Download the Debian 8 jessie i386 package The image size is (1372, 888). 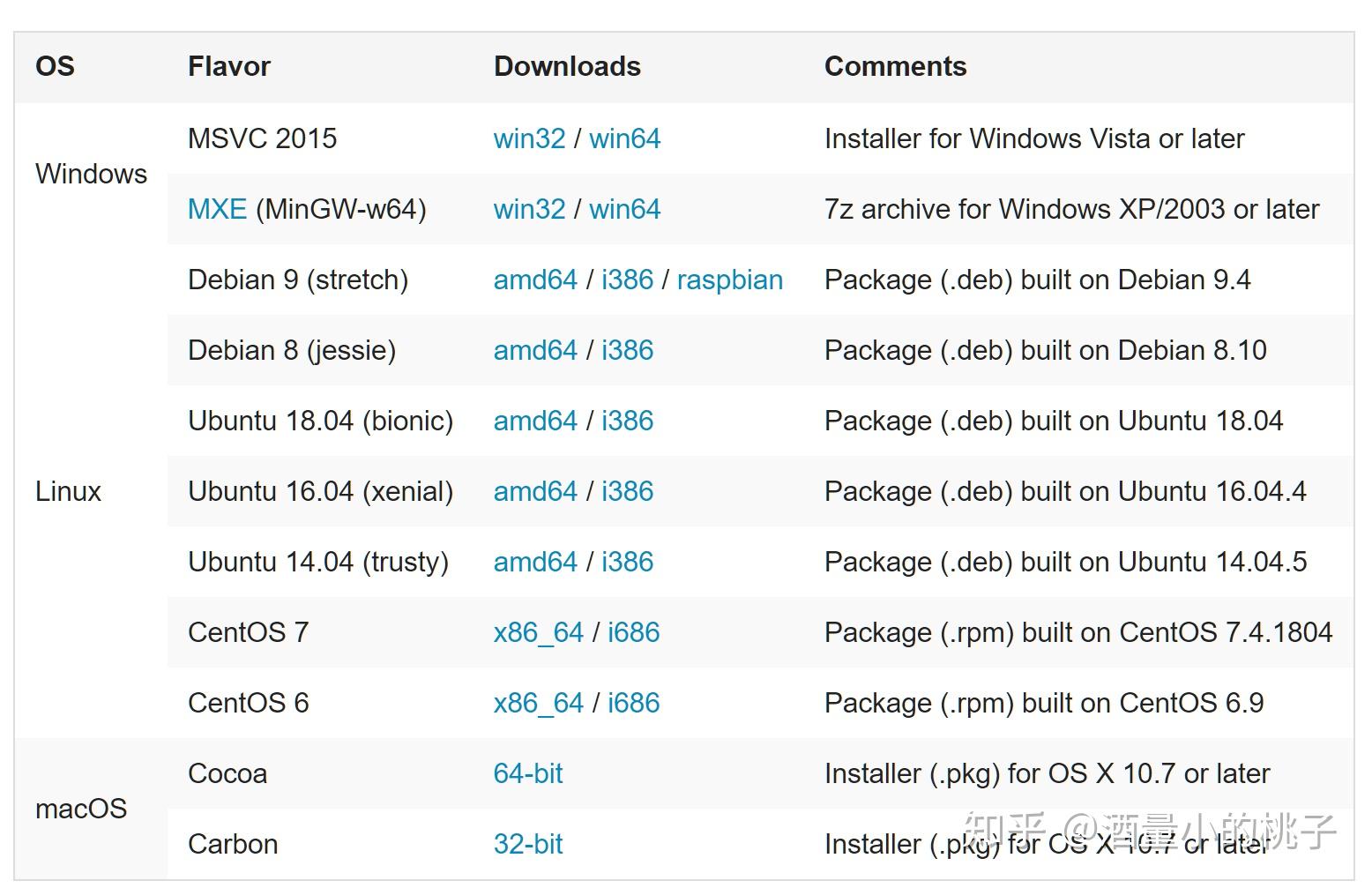click(x=627, y=350)
